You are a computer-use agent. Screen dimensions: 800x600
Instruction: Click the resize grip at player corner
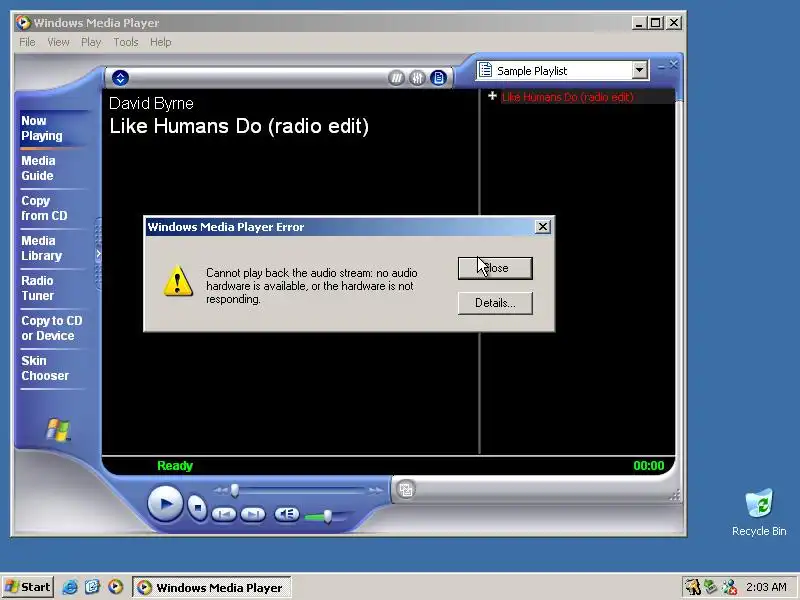pos(674,495)
